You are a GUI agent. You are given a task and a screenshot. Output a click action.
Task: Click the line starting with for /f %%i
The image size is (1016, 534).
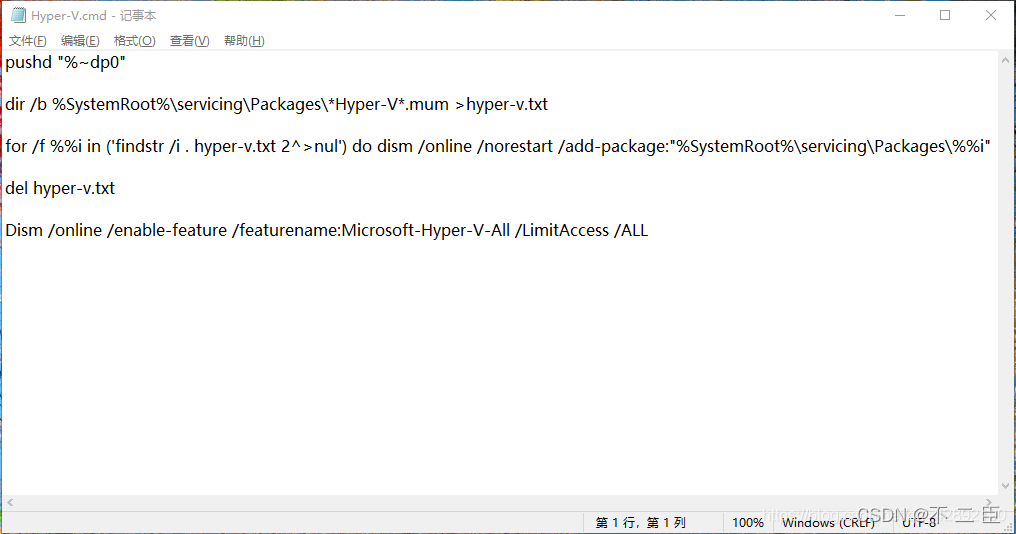coord(498,146)
